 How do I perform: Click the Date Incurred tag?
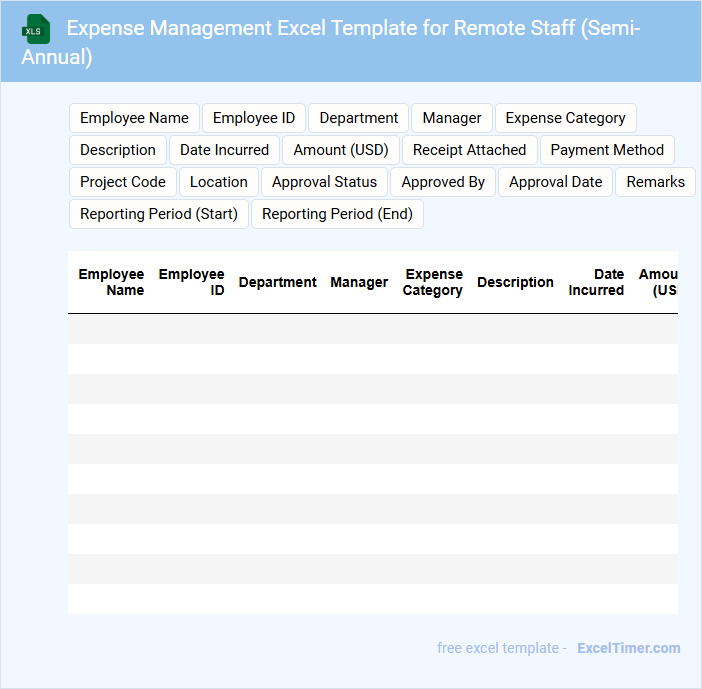click(x=224, y=150)
